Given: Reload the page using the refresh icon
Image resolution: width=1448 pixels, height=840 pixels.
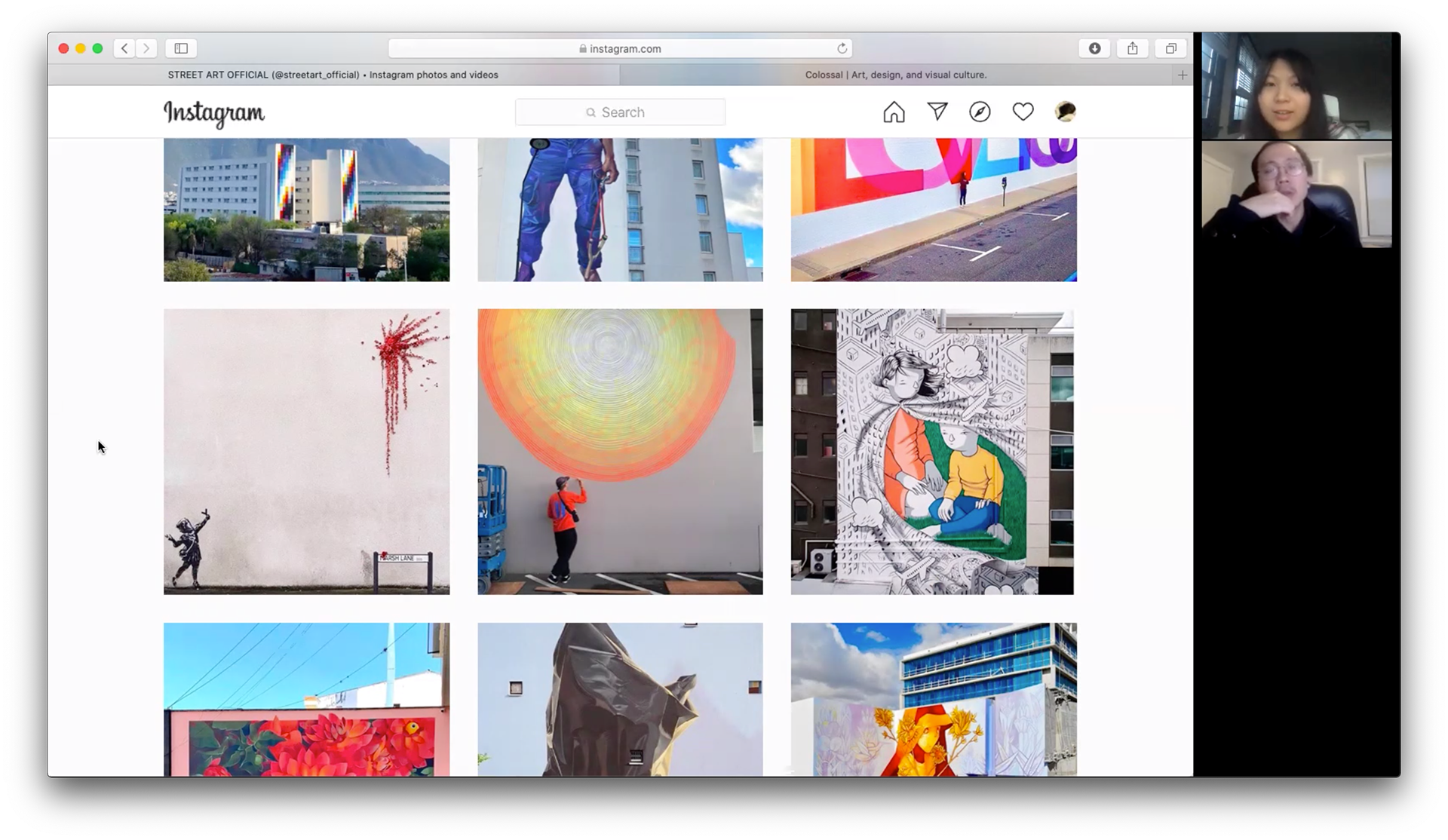Looking at the screenshot, I should pyautogui.click(x=842, y=48).
